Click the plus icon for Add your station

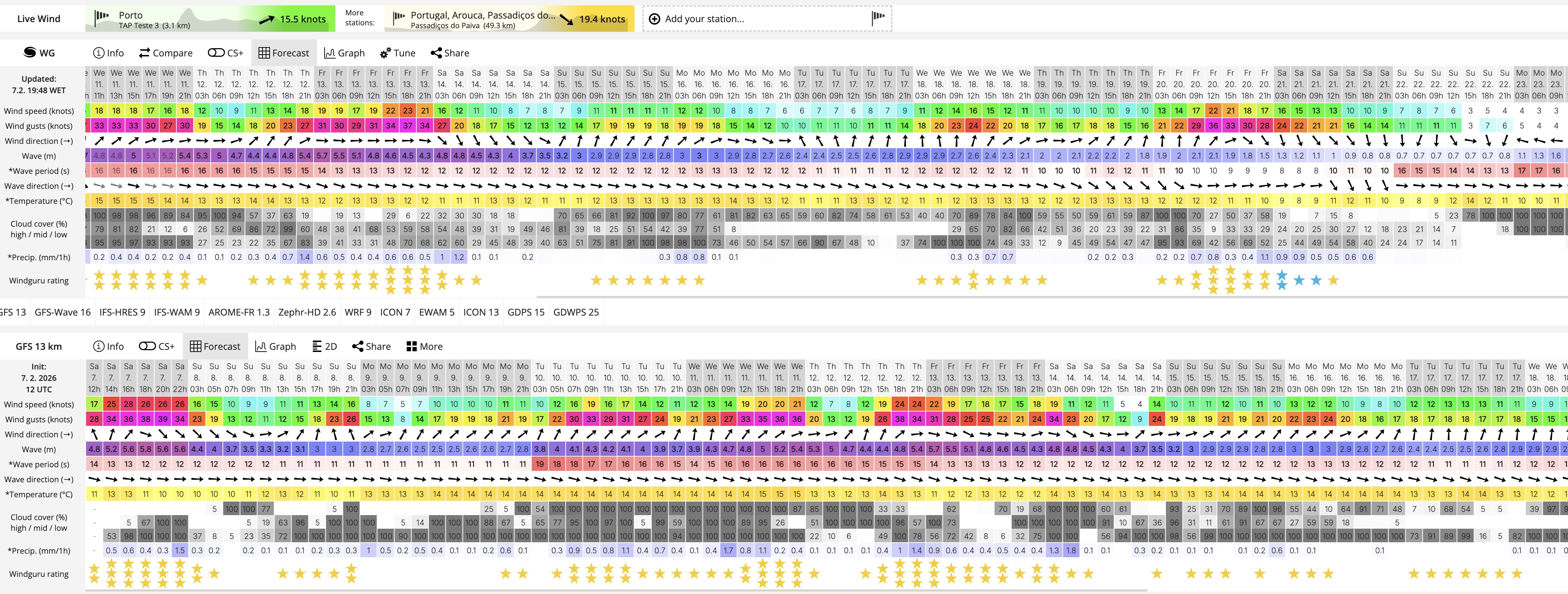[654, 19]
